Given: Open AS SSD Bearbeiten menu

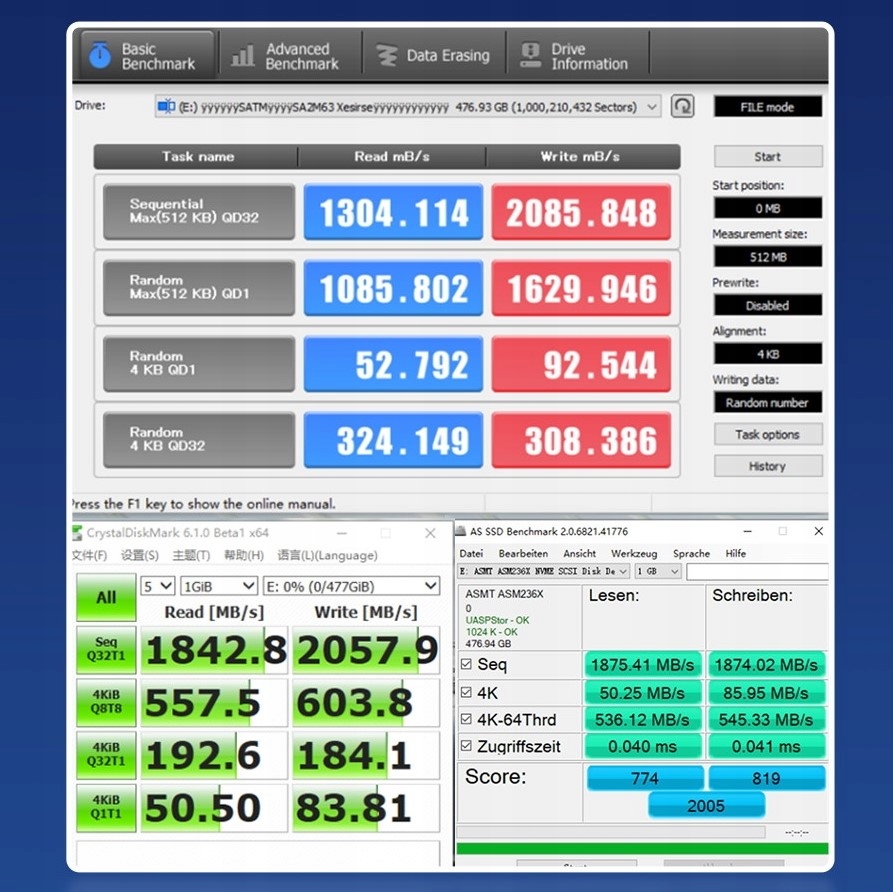Looking at the screenshot, I should click(523, 553).
